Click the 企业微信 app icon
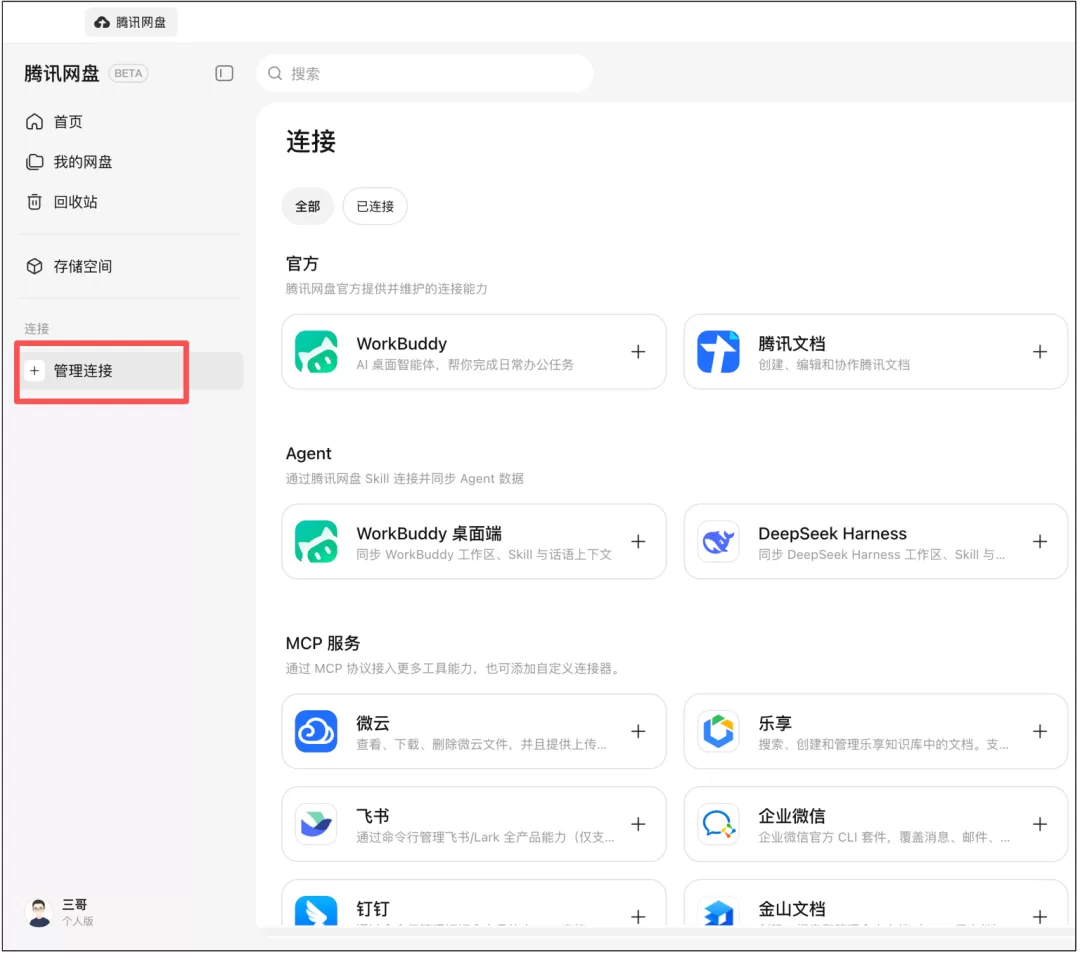 pos(718,825)
